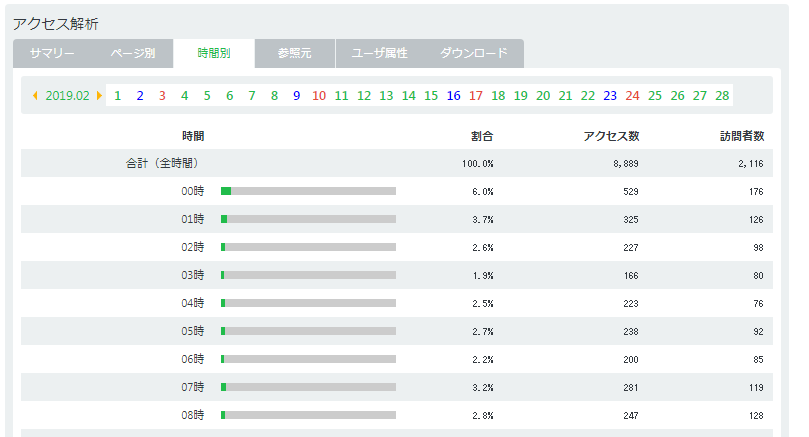Click the 訪問者数 column header
Screen dimensions: 809x437
(742, 136)
